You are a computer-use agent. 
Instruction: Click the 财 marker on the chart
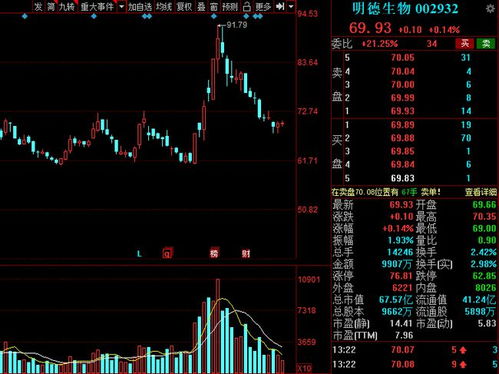[246, 253]
